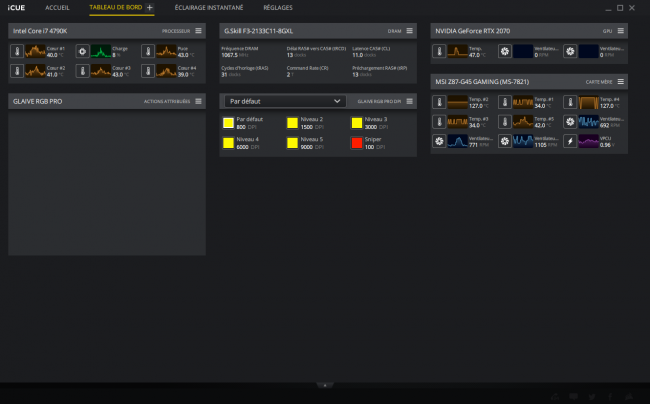Open the MSI Z87-G45 motherboard panel menu
The width and height of the screenshot is (650, 404).
click(621, 82)
